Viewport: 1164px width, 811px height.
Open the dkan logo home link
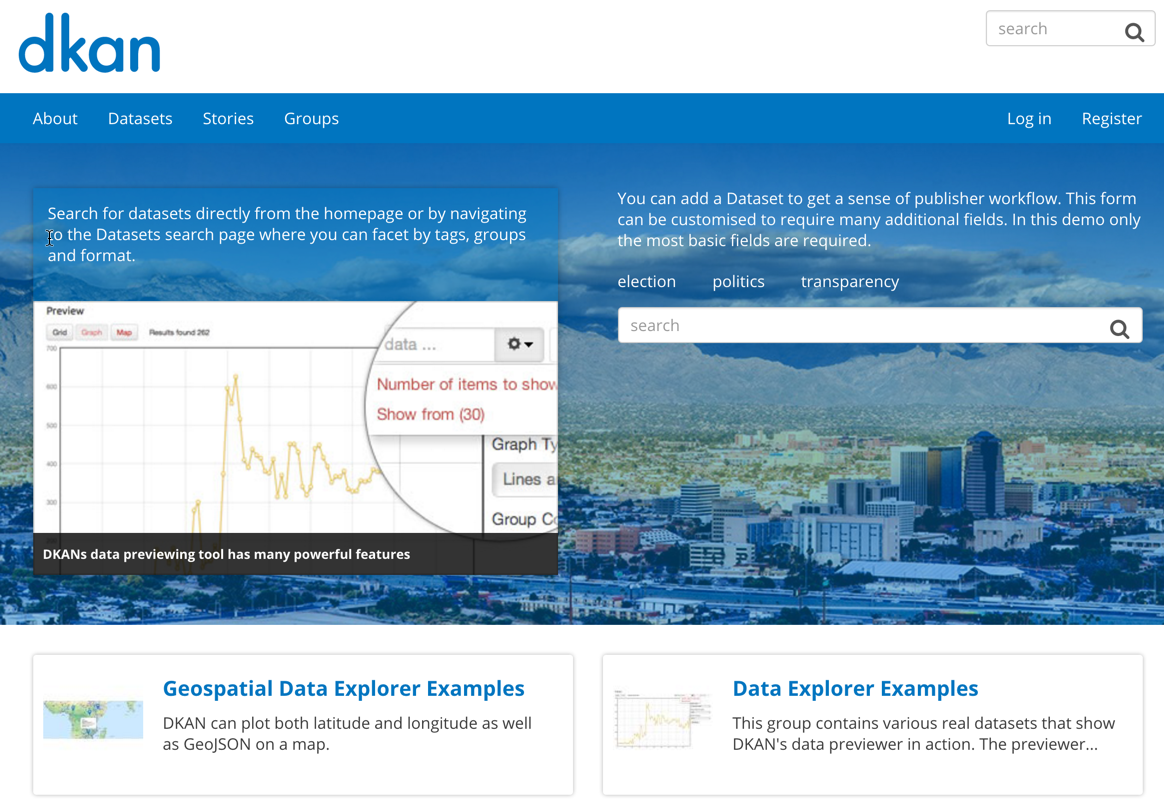coord(89,44)
